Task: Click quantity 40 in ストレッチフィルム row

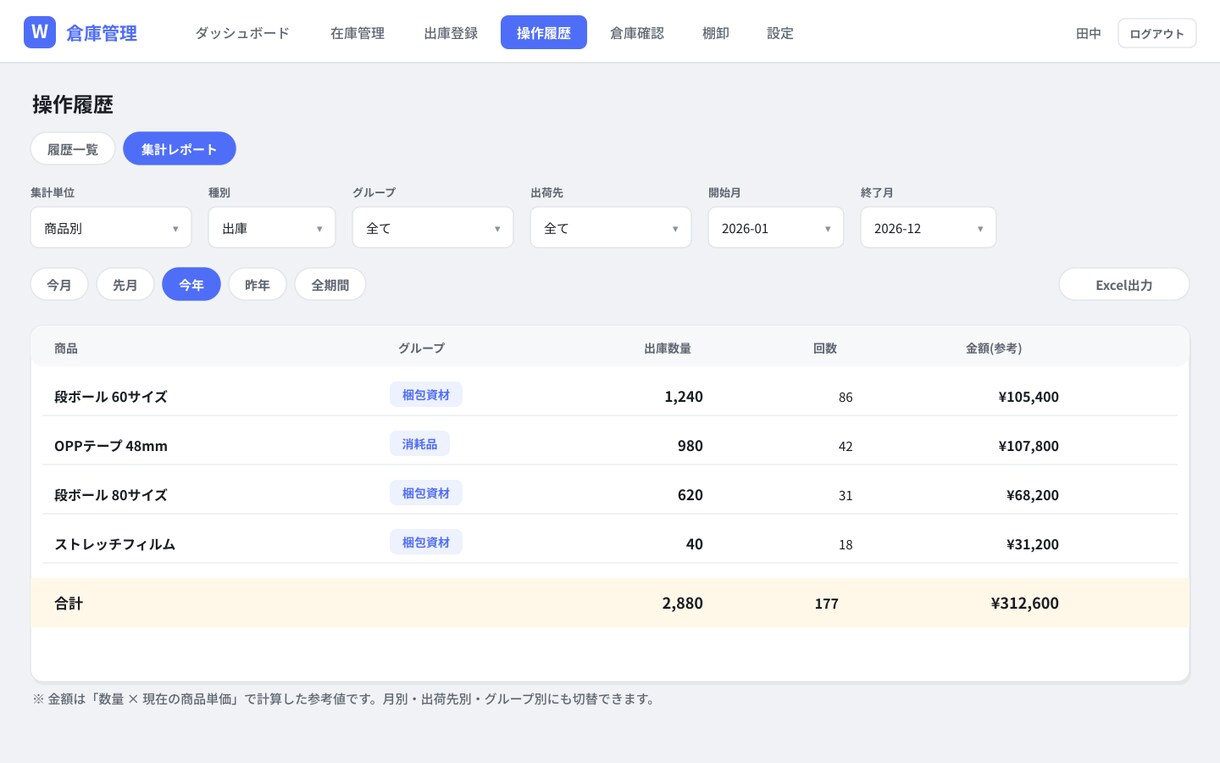Action: [x=694, y=543]
